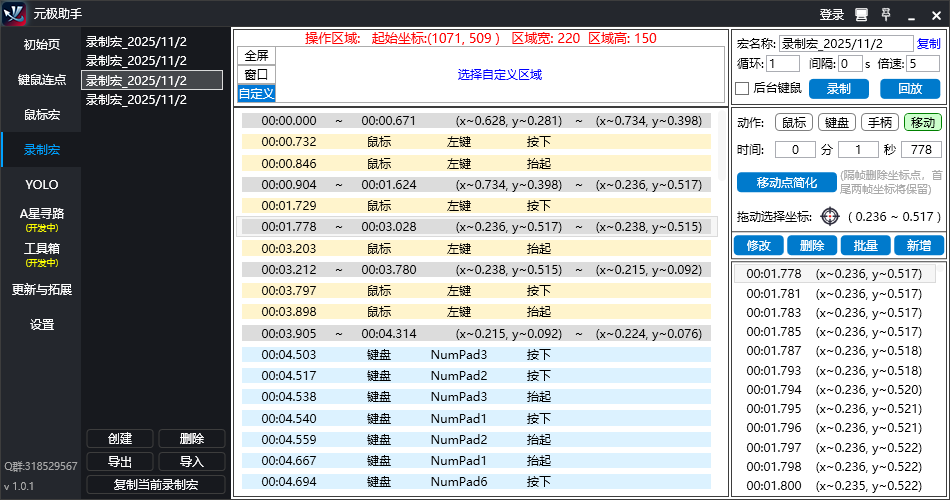Click 复制当前录制宏 button
950x500 pixels.
click(x=156, y=484)
